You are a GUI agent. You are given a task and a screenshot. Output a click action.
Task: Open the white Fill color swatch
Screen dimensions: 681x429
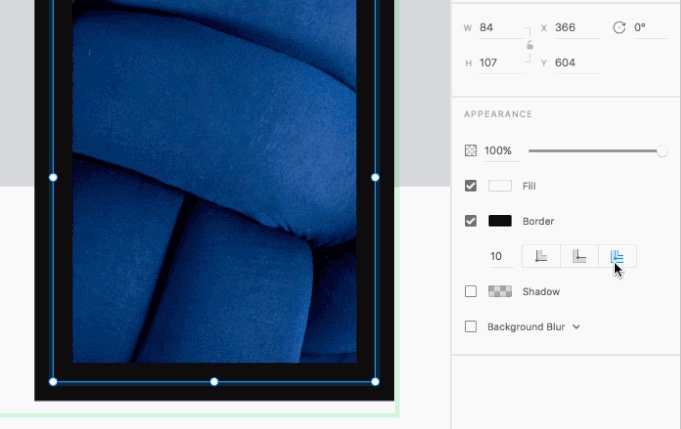pos(500,186)
